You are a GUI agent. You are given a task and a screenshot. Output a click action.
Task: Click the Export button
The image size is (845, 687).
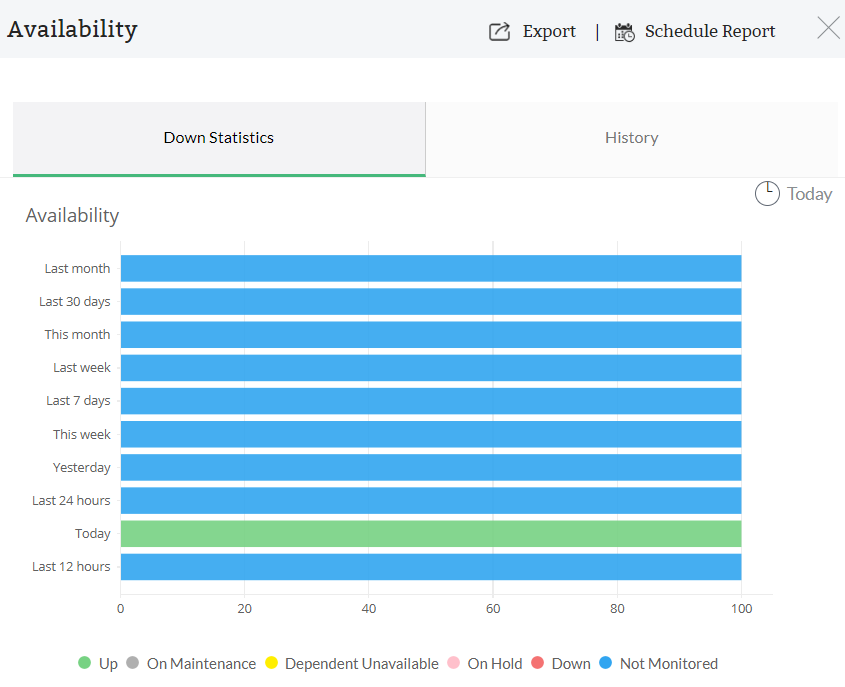click(x=549, y=31)
